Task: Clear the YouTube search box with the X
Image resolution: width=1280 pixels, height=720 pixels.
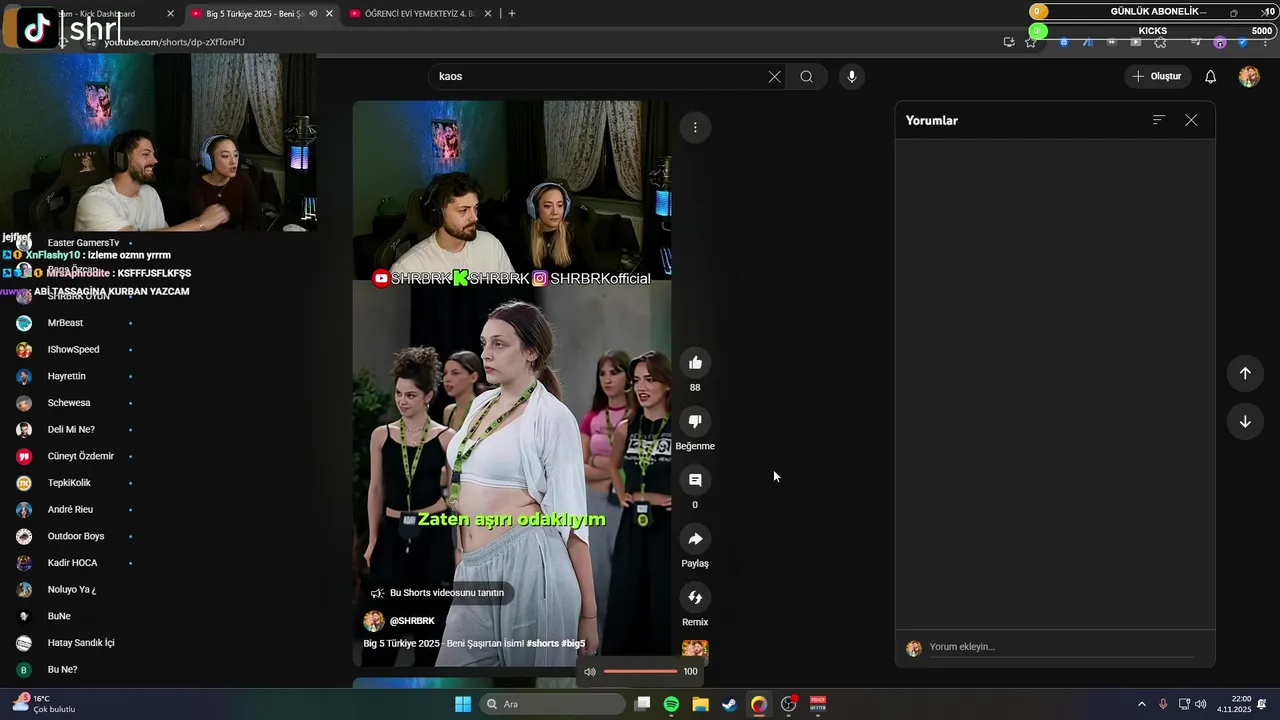Action: [774, 77]
